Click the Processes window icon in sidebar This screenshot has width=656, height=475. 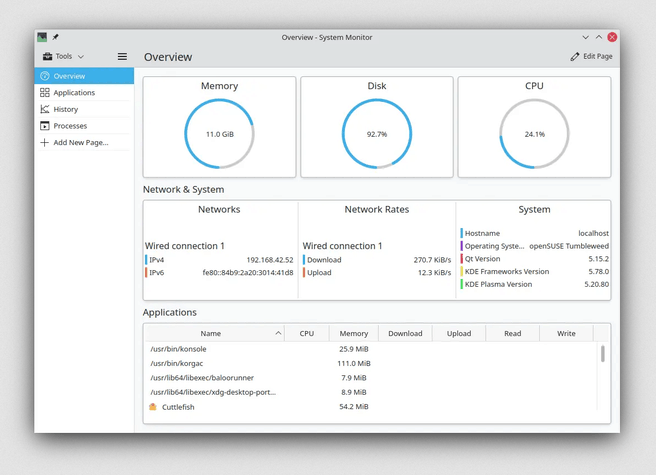(x=45, y=126)
